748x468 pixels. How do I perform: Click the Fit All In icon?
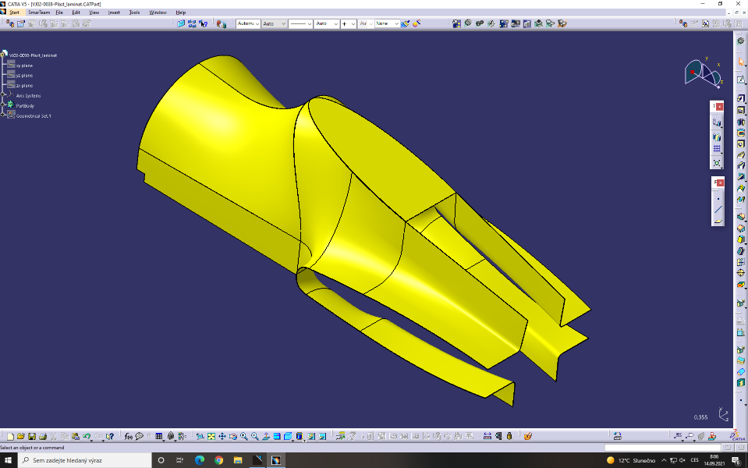211,437
